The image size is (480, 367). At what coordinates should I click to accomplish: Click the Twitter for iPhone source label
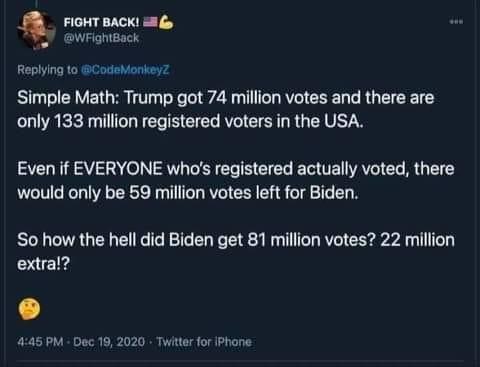click(204, 342)
